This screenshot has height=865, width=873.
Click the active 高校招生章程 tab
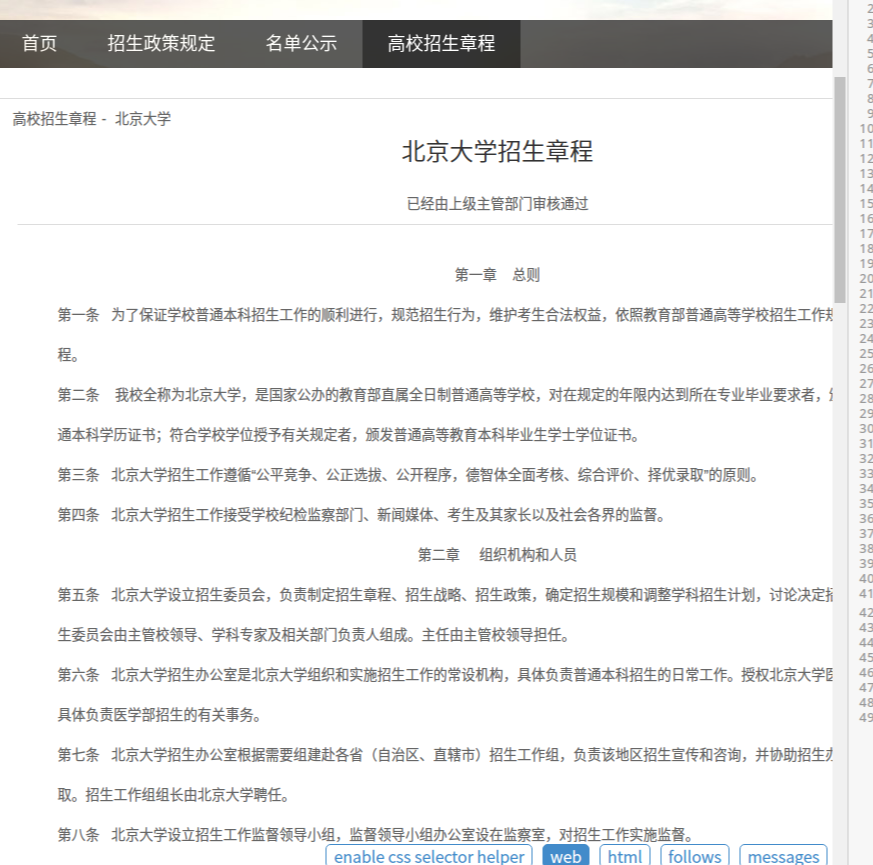441,44
